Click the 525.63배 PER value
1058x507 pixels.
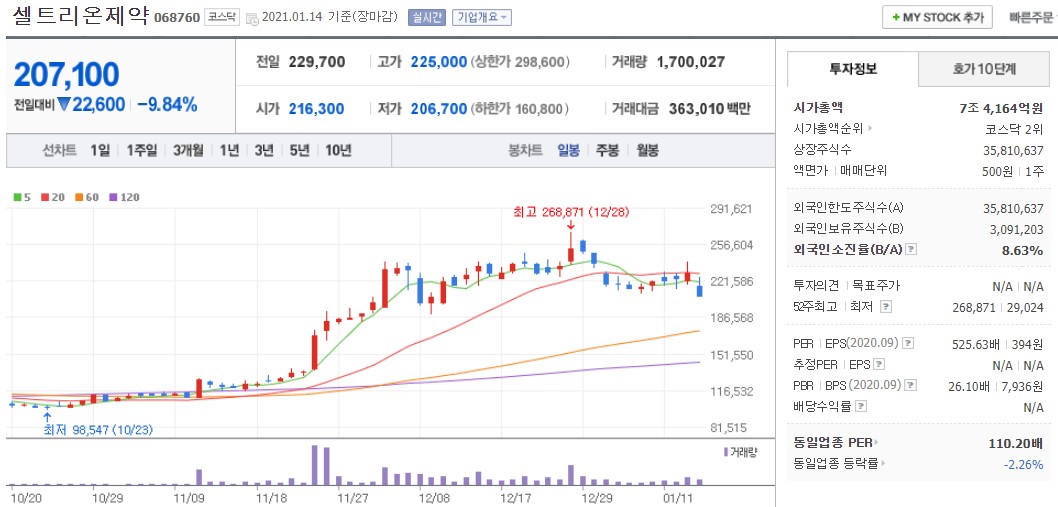pyautogui.click(x=976, y=344)
